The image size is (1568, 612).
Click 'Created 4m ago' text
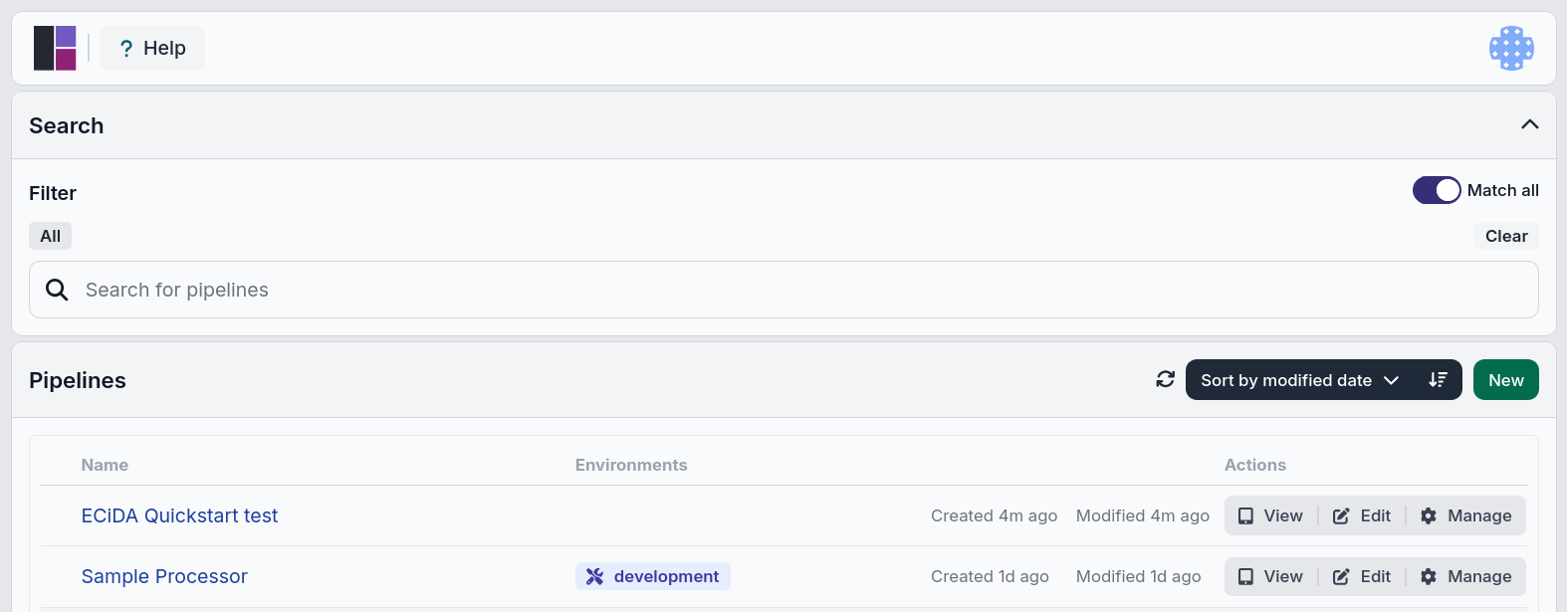(994, 515)
